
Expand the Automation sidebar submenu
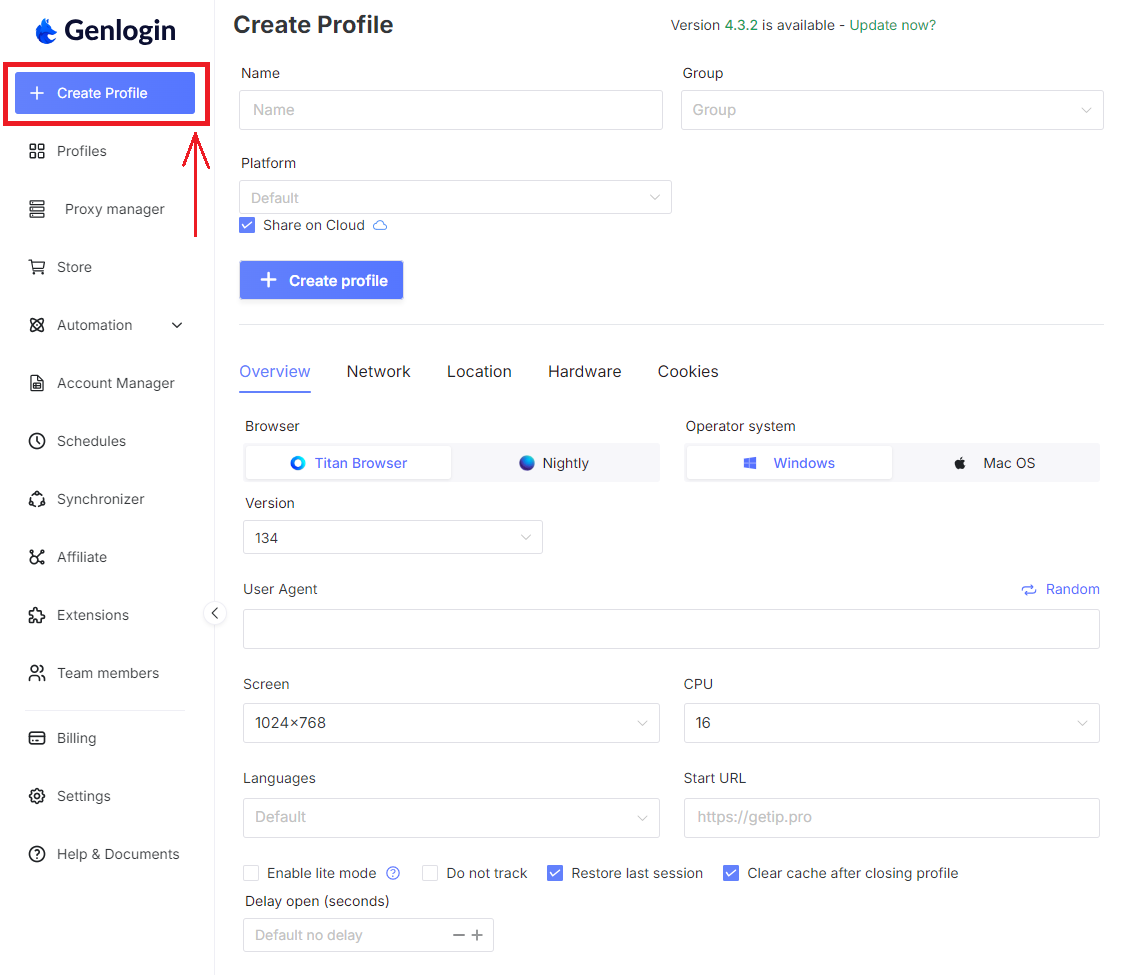177,325
